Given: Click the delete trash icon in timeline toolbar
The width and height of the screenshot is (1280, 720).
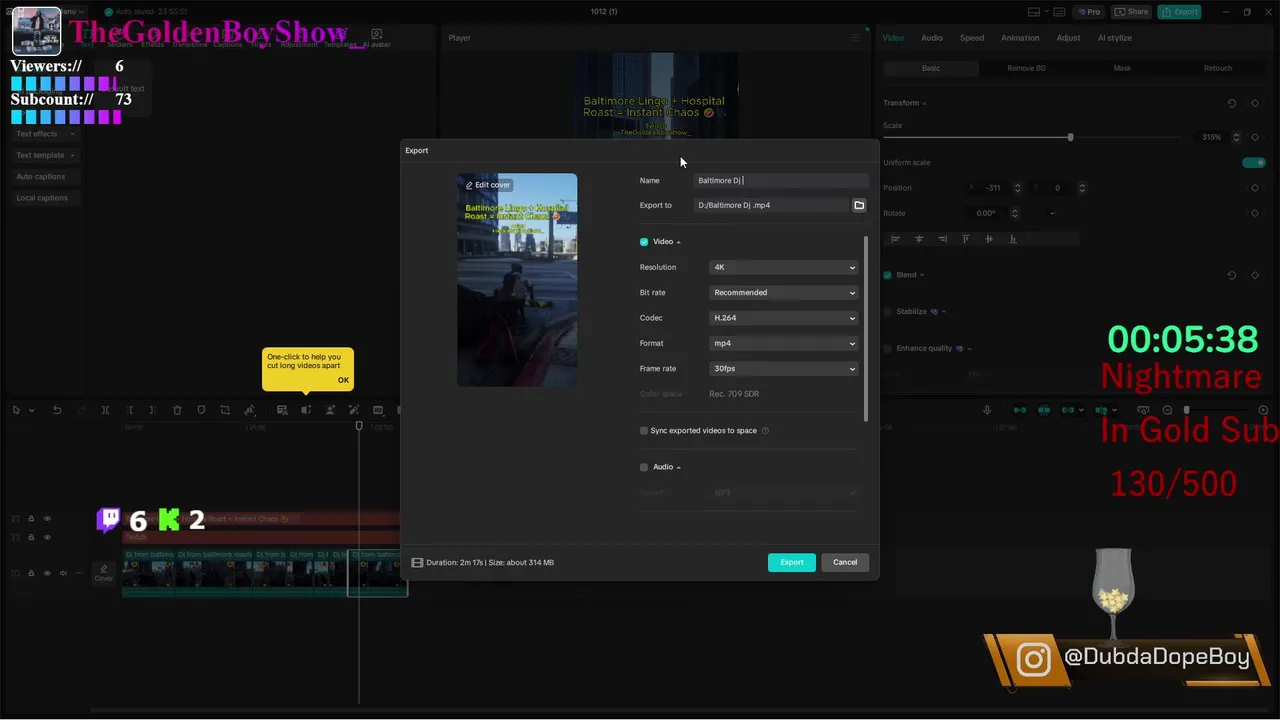Looking at the screenshot, I should 177,410.
